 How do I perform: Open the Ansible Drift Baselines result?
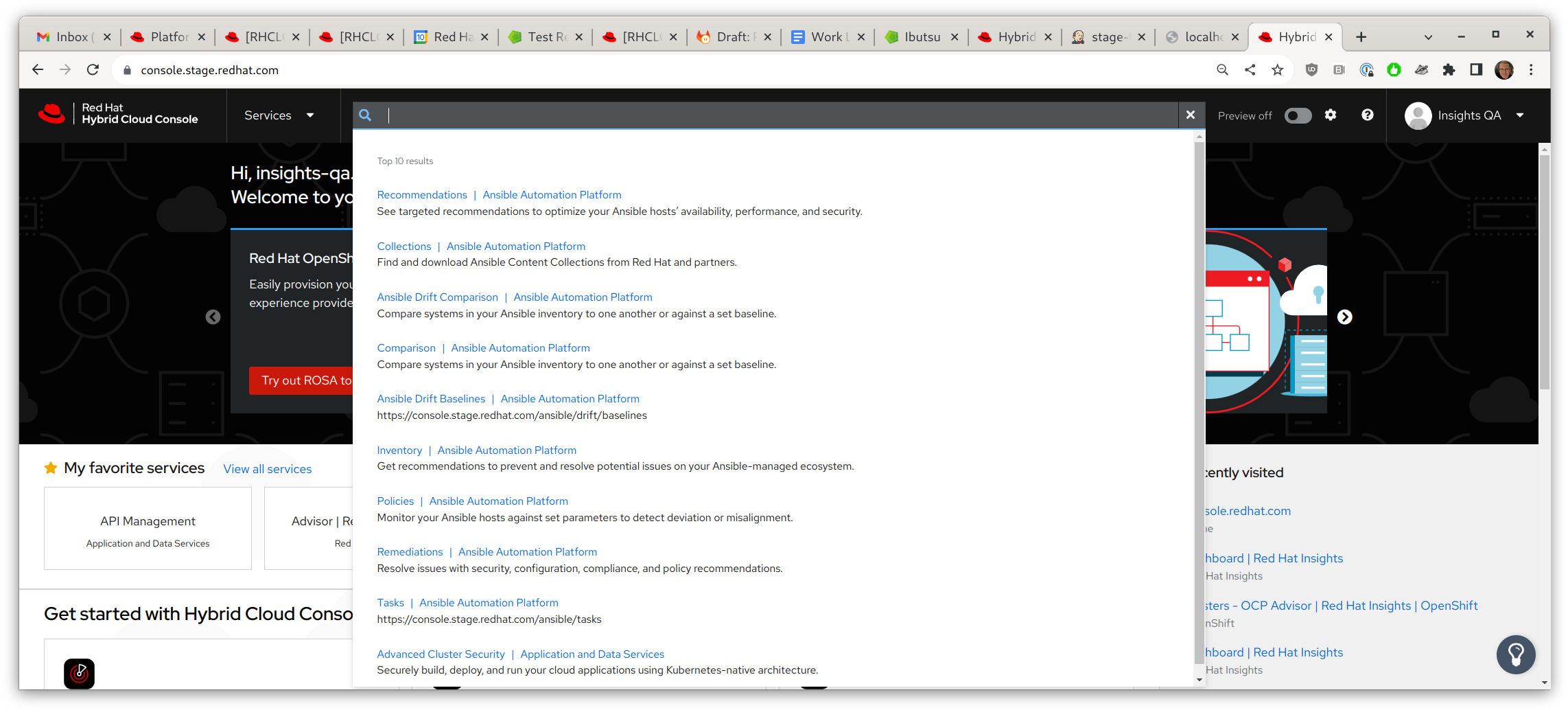[431, 398]
